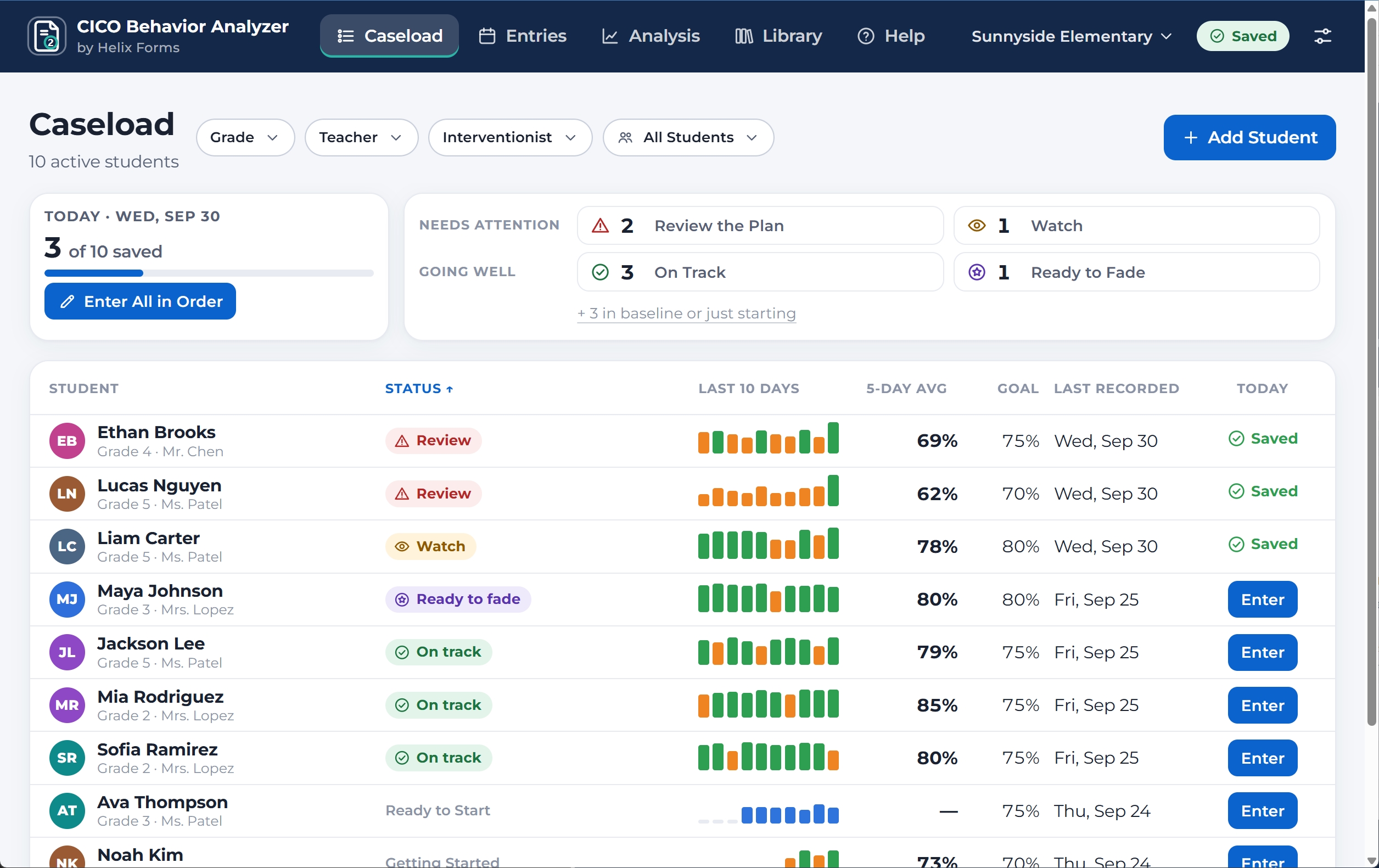Click Enter button for Maya Johnson
The width and height of the screenshot is (1379, 868).
click(1262, 599)
